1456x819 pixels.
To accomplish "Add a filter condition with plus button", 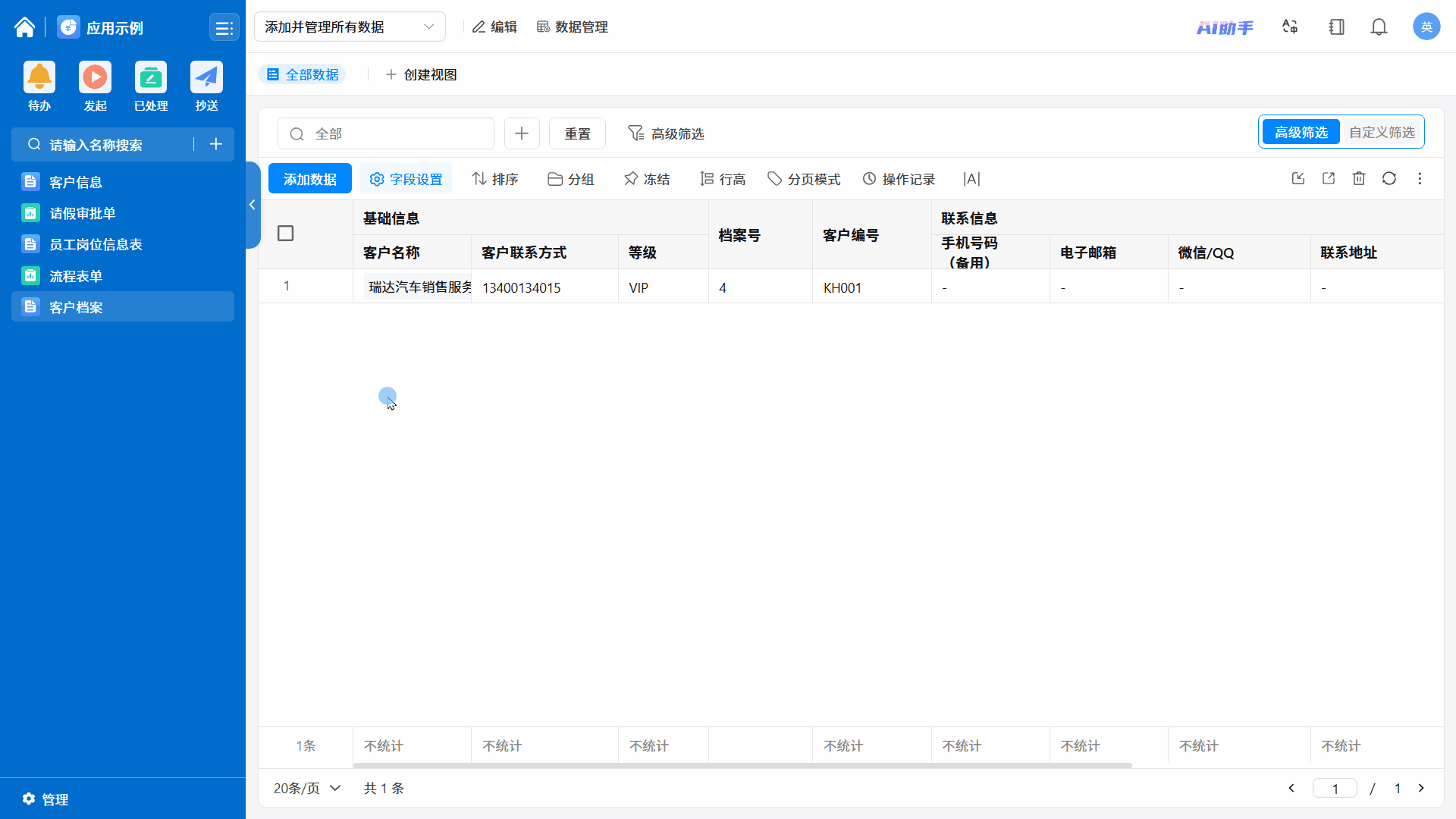I will (x=522, y=133).
